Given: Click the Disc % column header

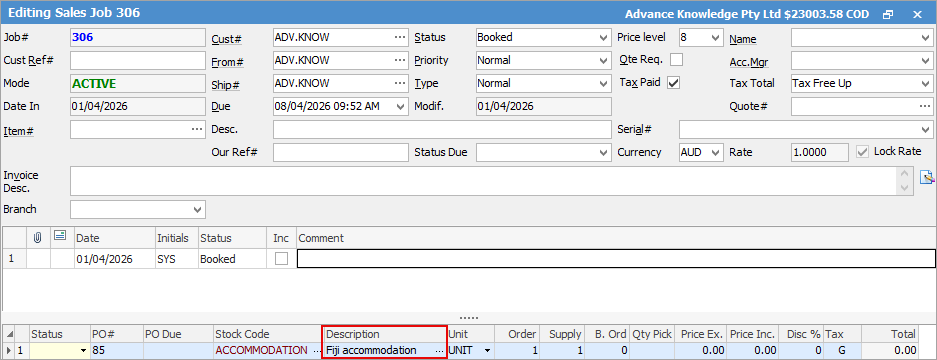Looking at the screenshot, I should 801,334.
